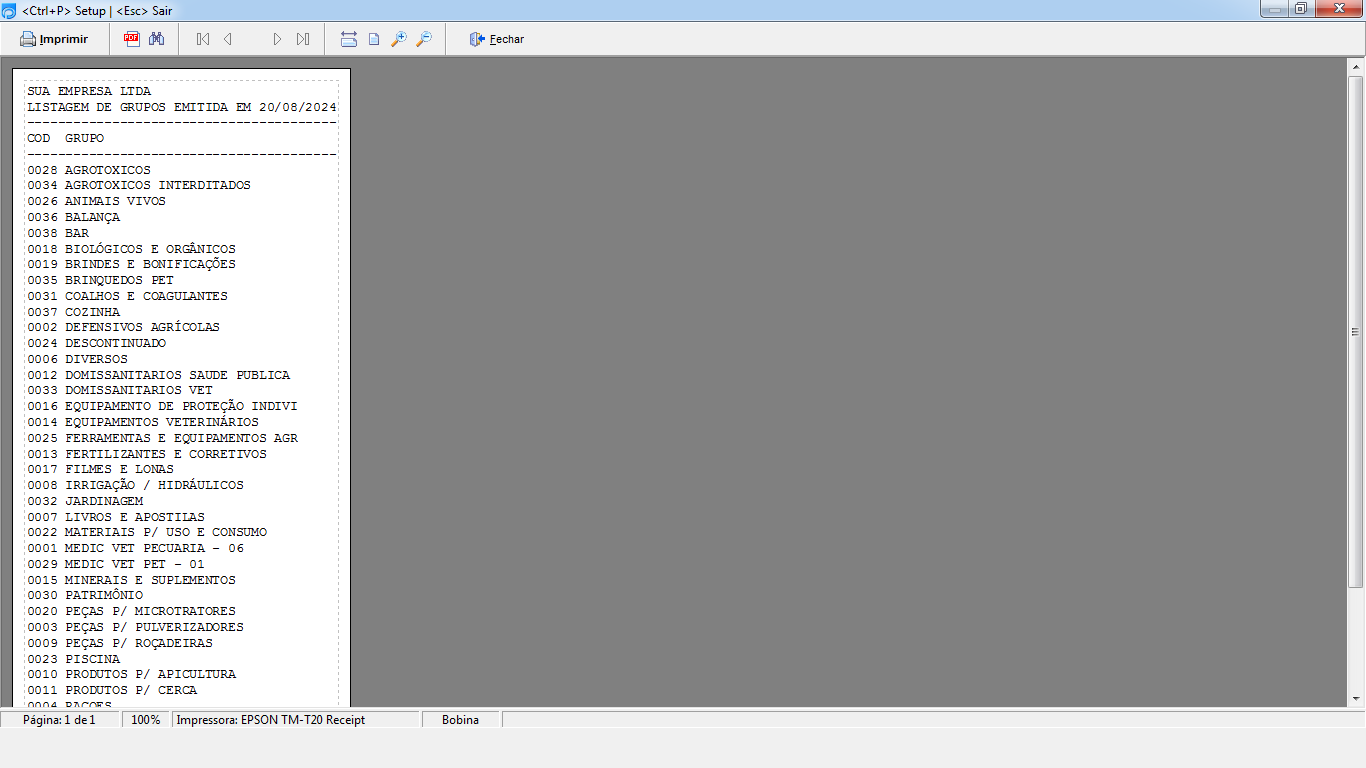
Task: Select the '0029 MEDIC VET PET - 01' row
Action: (116, 564)
